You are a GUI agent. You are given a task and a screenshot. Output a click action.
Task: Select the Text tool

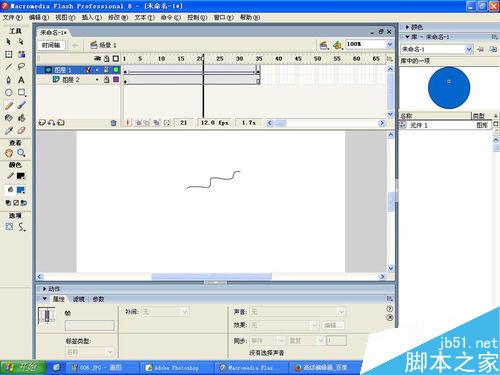(21, 80)
